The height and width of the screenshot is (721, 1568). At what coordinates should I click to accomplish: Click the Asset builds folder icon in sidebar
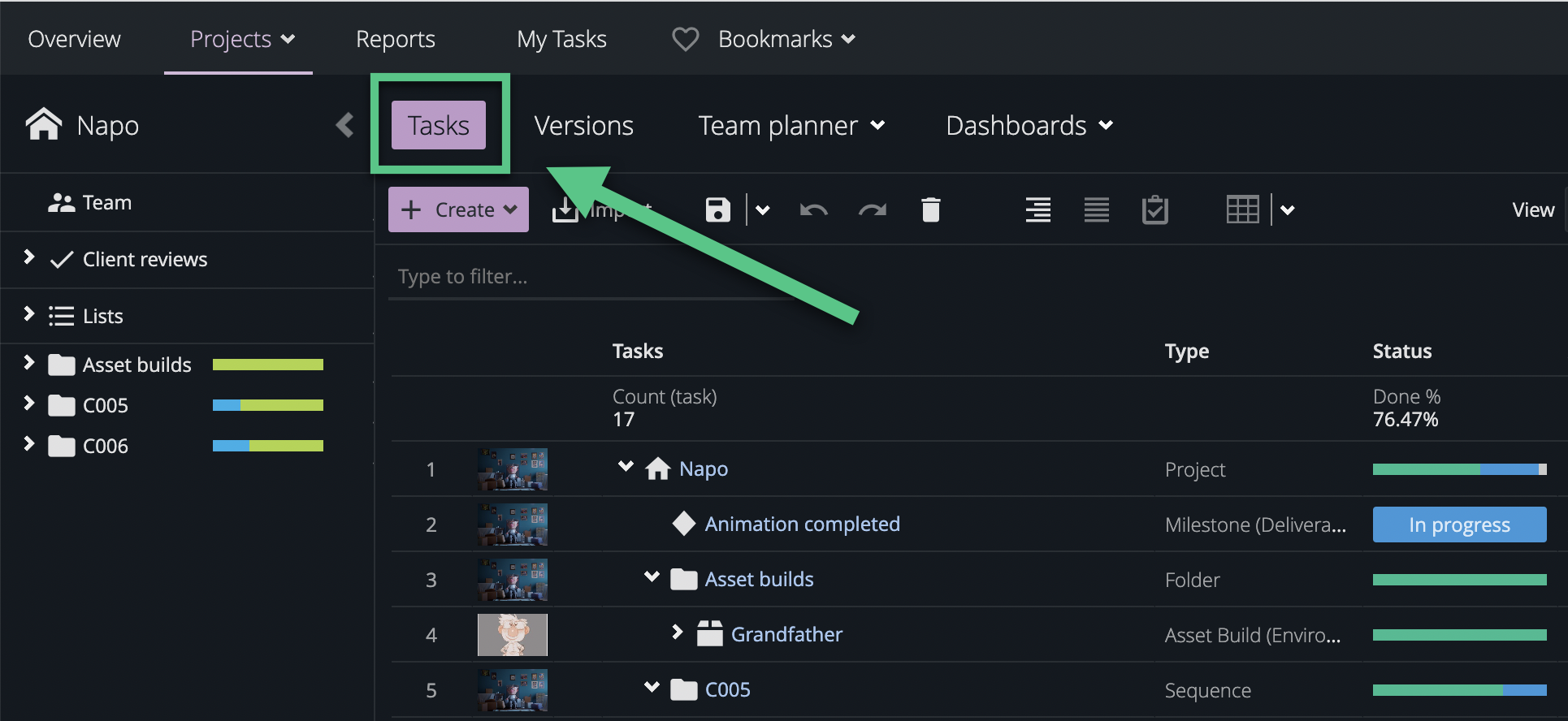click(x=62, y=365)
